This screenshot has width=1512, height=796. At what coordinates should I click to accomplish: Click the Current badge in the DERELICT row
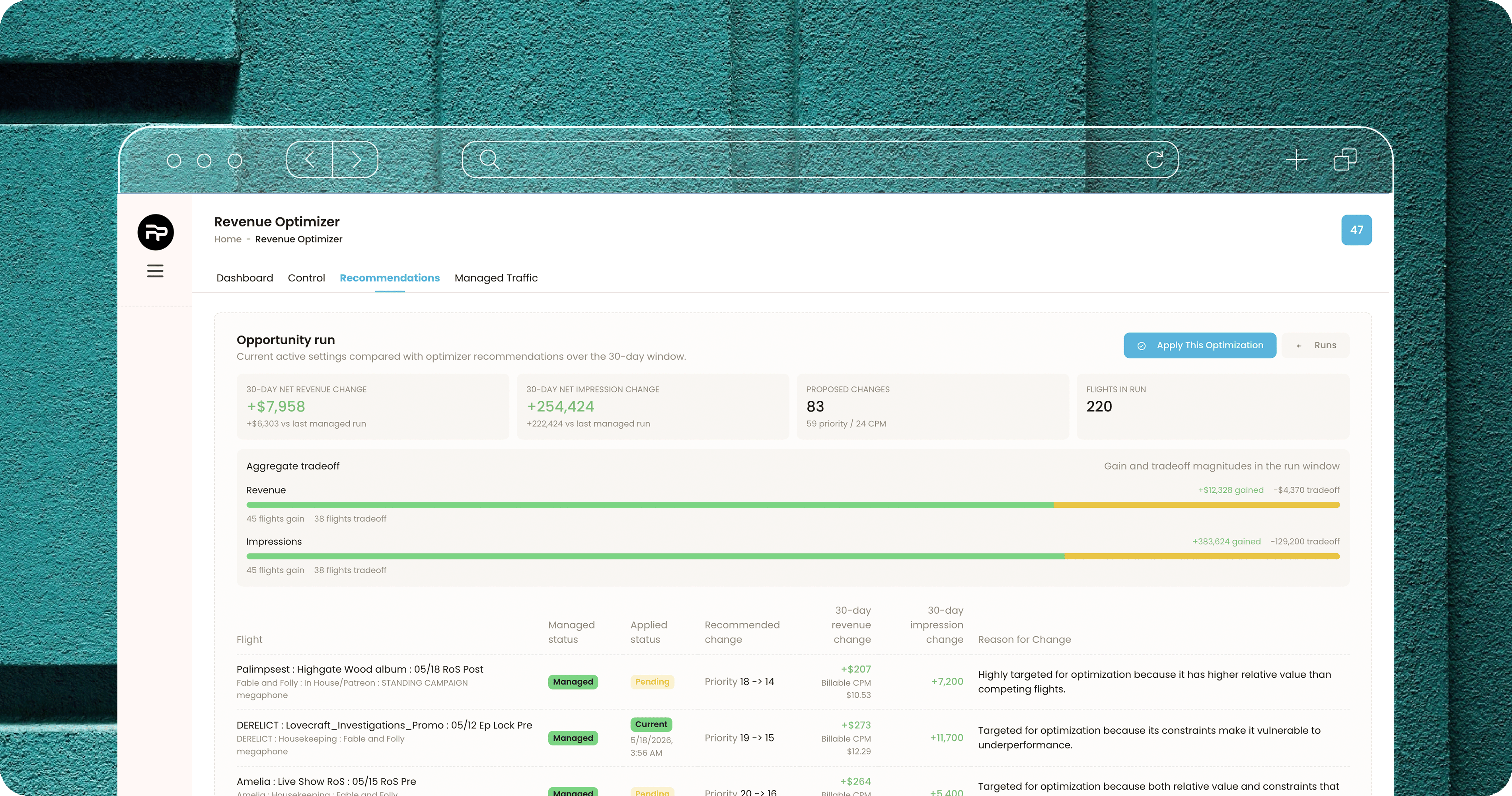651,724
